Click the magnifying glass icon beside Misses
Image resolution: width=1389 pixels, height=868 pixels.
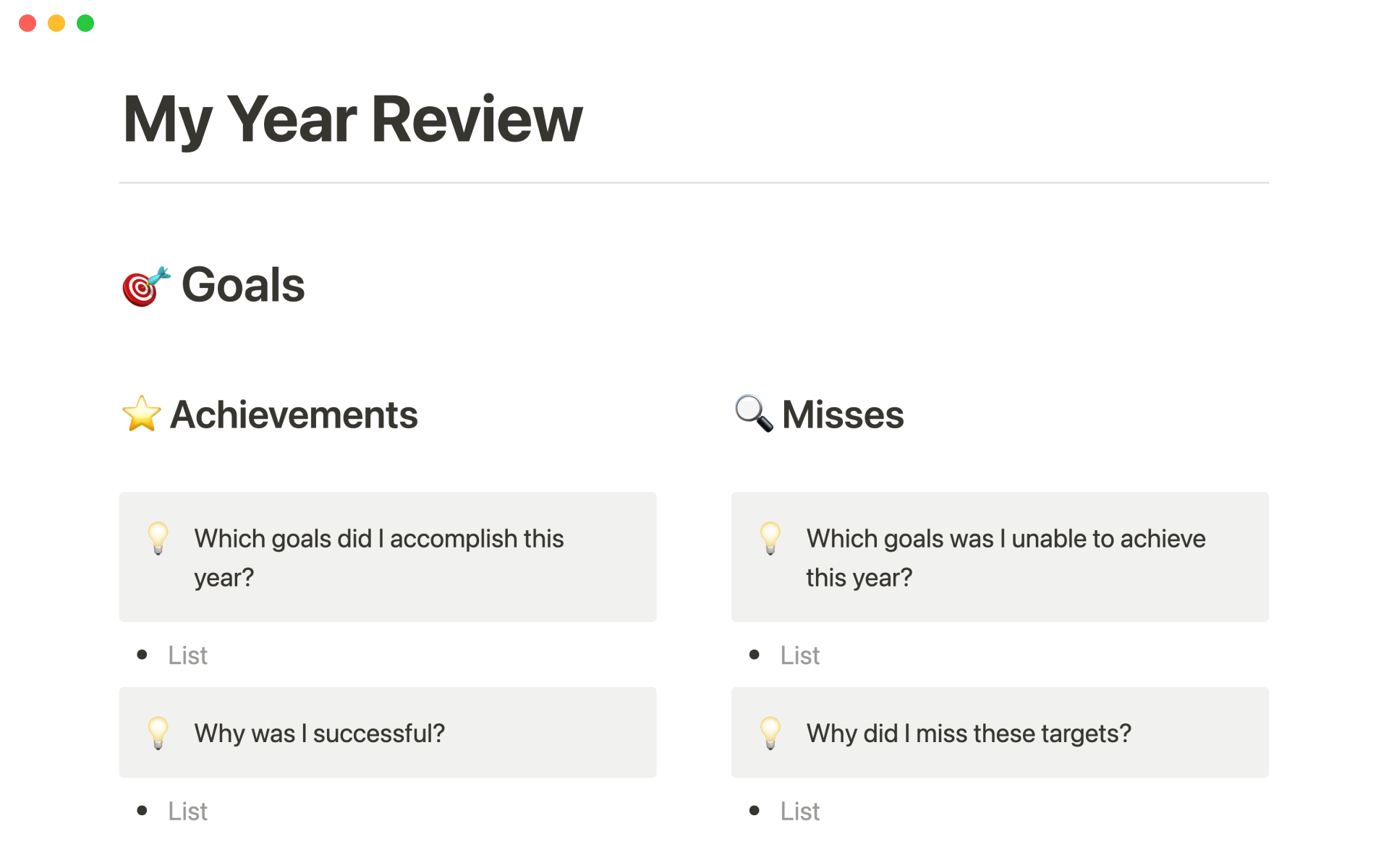pos(753,414)
